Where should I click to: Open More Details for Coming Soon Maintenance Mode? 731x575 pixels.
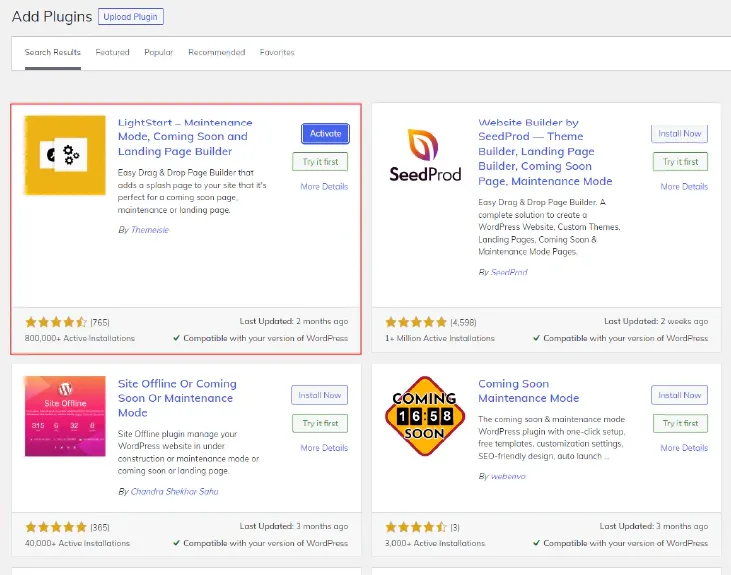684,448
